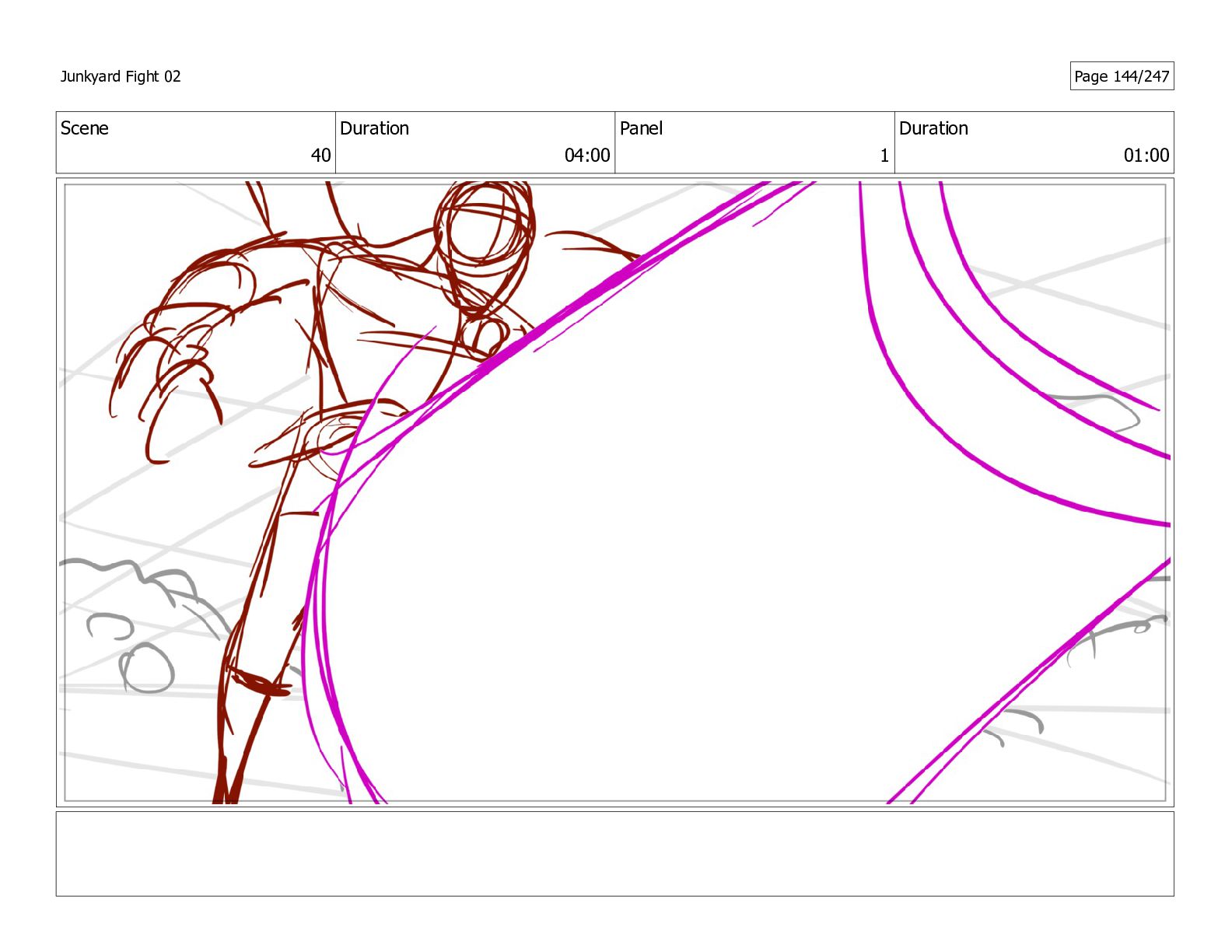The image size is (1232, 952).
Task: Click the 'Junkyard Fight 02' title text
Action: (121, 76)
